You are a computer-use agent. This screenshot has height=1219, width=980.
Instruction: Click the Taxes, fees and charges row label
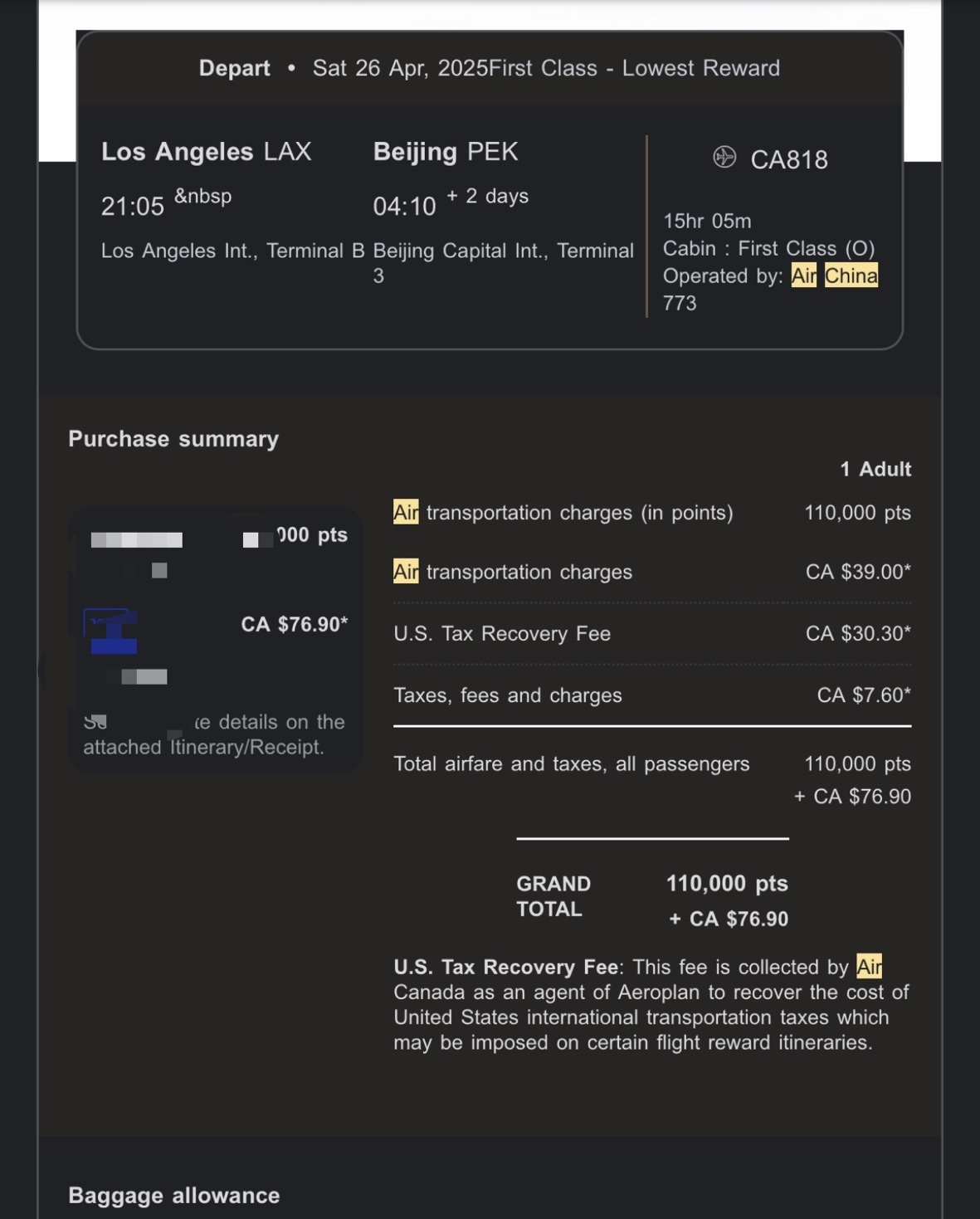pos(508,695)
